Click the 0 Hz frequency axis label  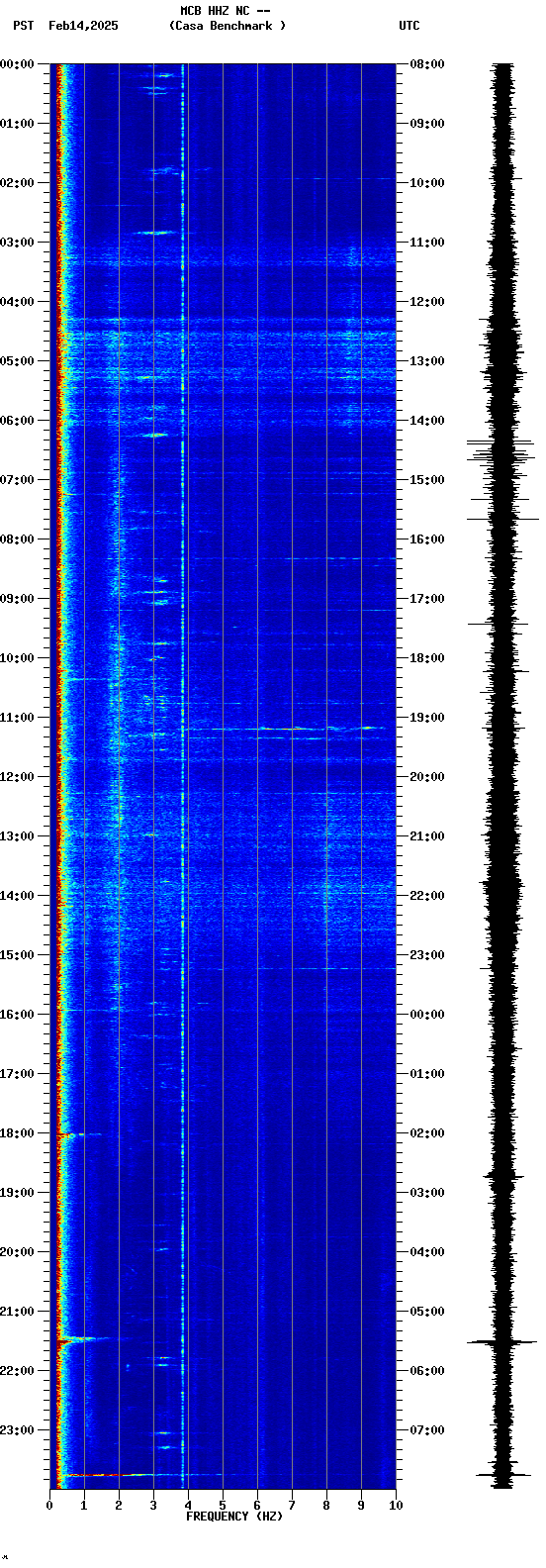pyautogui.click(x=49, y=1506)
